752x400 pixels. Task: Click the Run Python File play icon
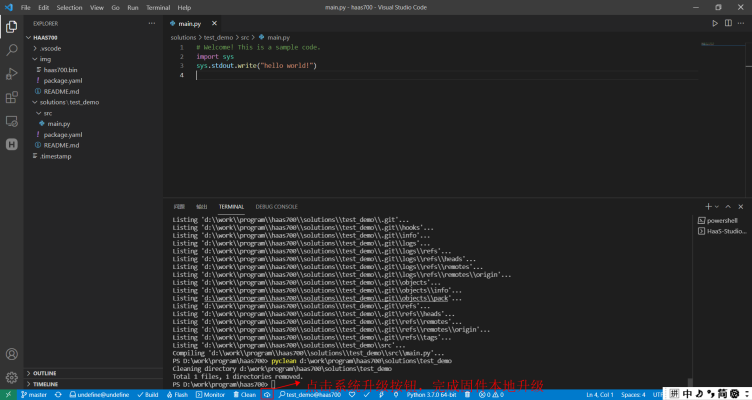pos(716,22)
